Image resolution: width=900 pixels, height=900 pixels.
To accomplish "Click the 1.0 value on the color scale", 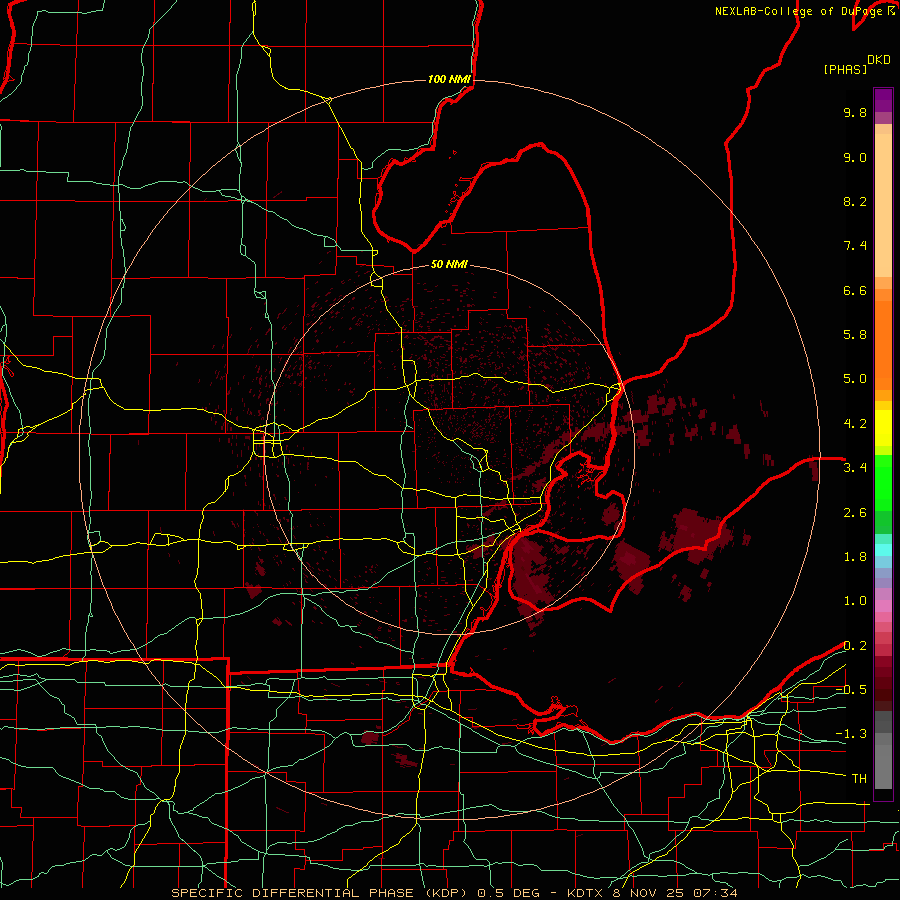I will point(855,601).
